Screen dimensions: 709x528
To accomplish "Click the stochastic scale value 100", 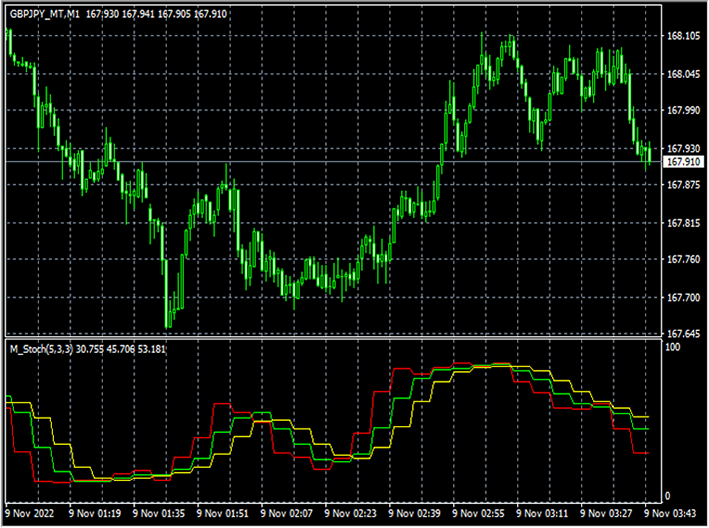I will point(673,347).
